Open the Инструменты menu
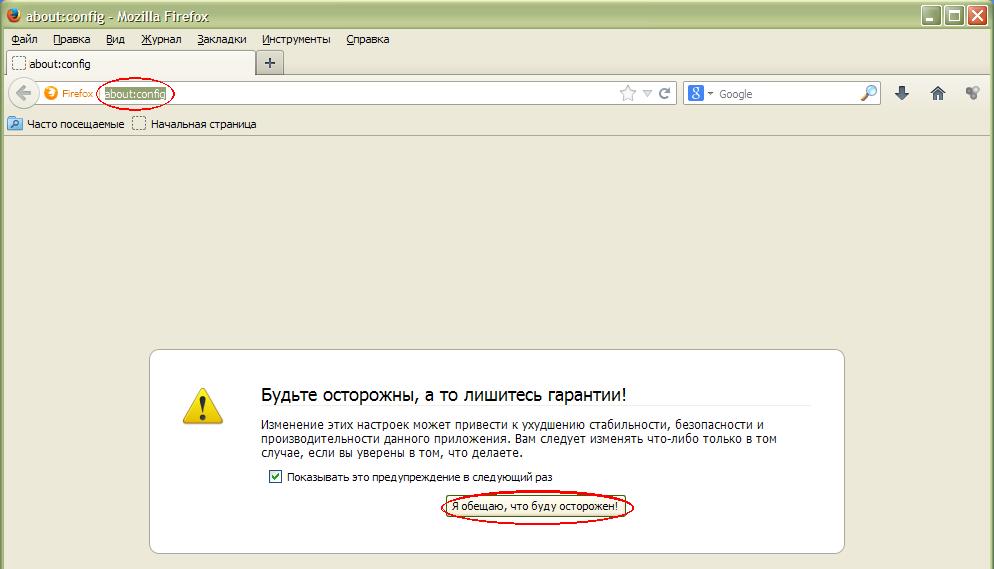Screen dimensions: 994x569 (x=296, y=39)
